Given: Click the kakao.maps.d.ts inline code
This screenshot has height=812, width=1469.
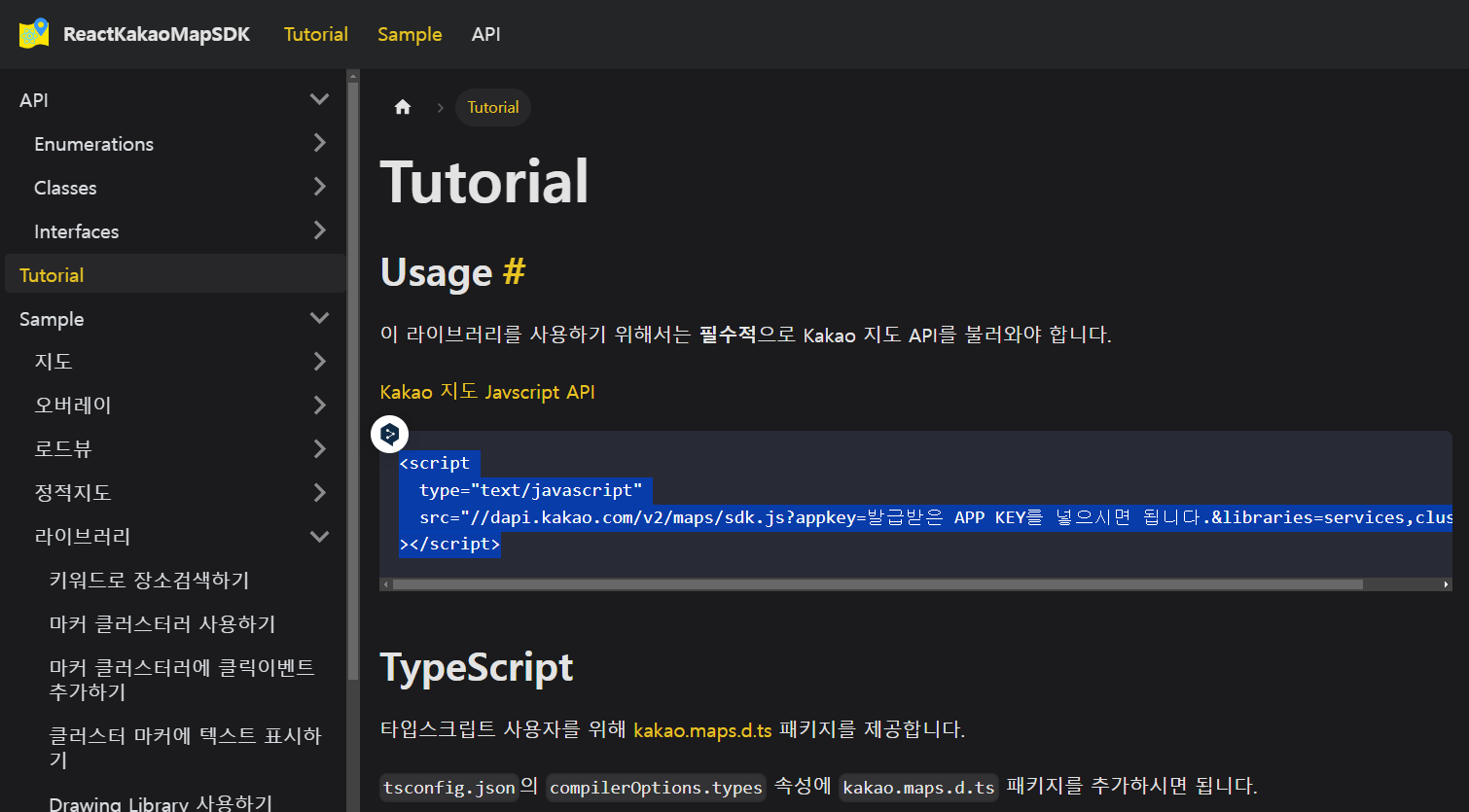Looking at the screenshot, I should click(x=918, y=787).
